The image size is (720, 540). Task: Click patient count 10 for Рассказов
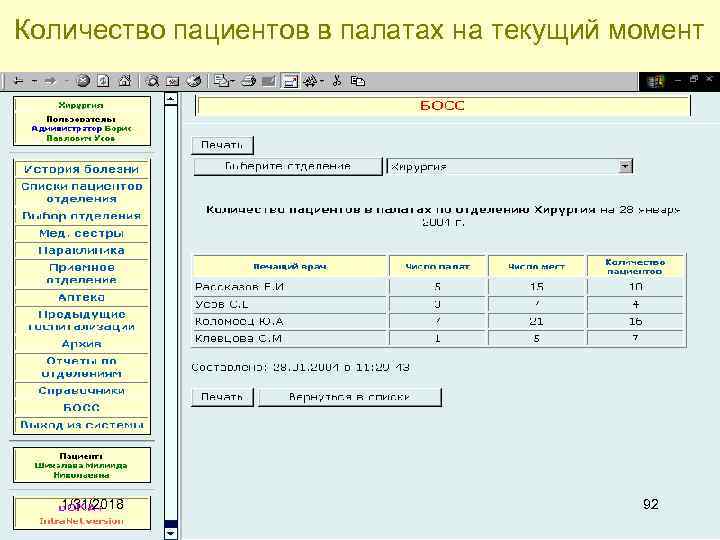coord(636,287)
